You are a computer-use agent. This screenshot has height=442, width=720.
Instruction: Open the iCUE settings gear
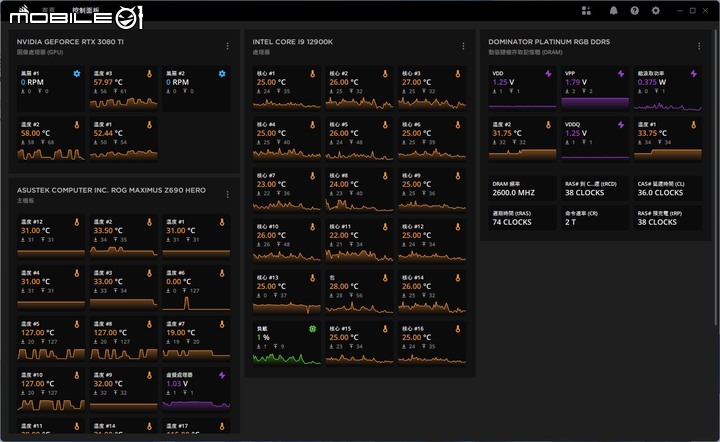click(x=656, y=11)
